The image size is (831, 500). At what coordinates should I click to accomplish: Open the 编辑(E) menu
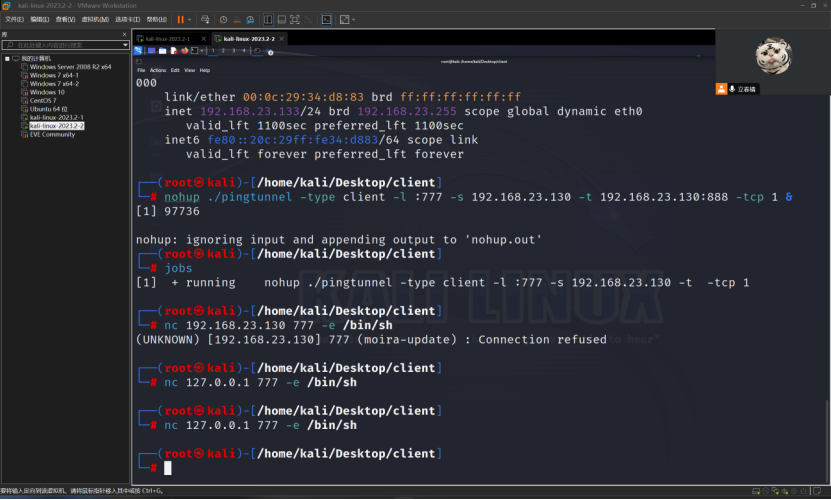coord(40,20)
